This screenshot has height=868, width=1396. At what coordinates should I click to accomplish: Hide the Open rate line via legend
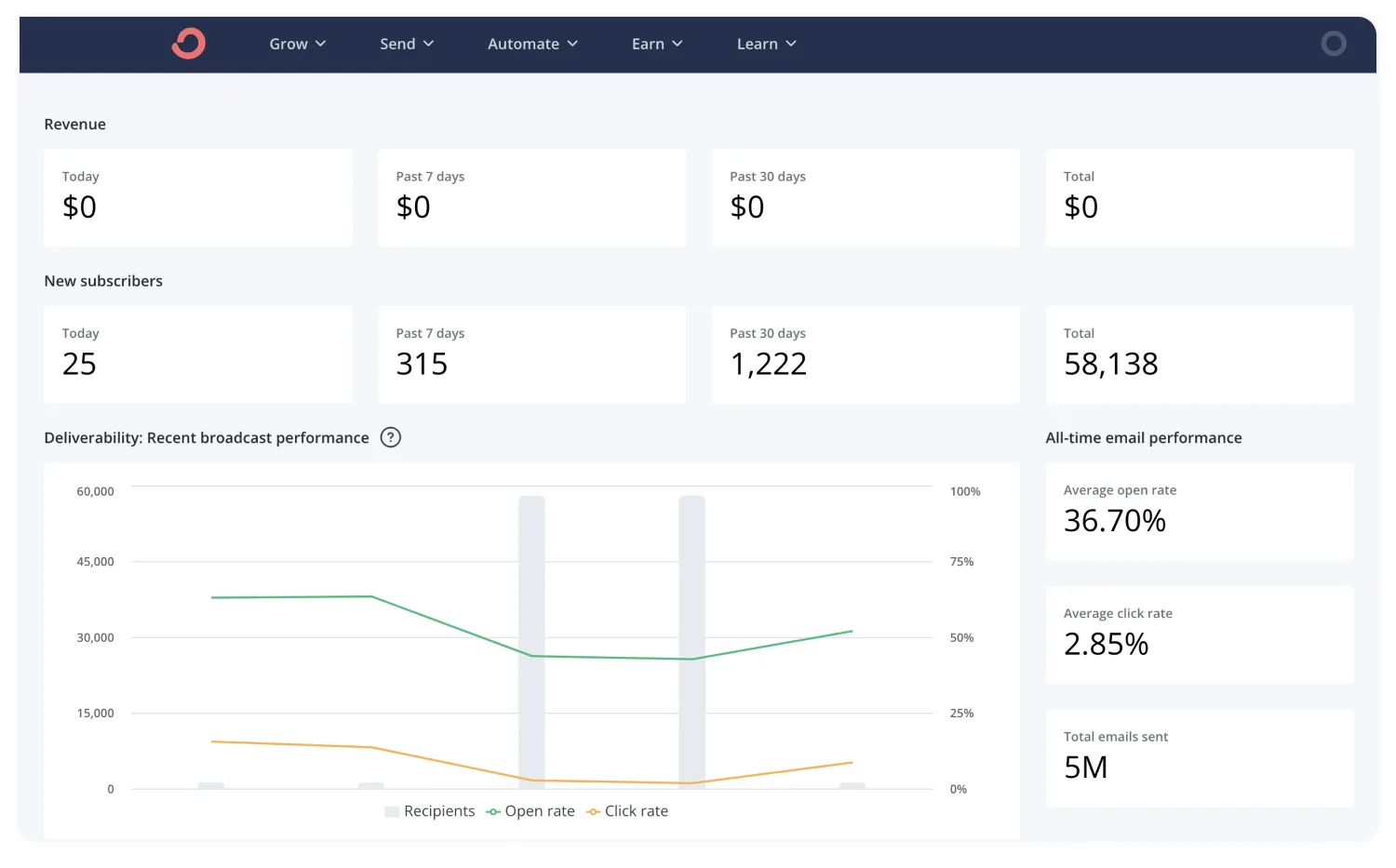coord(530,811)
